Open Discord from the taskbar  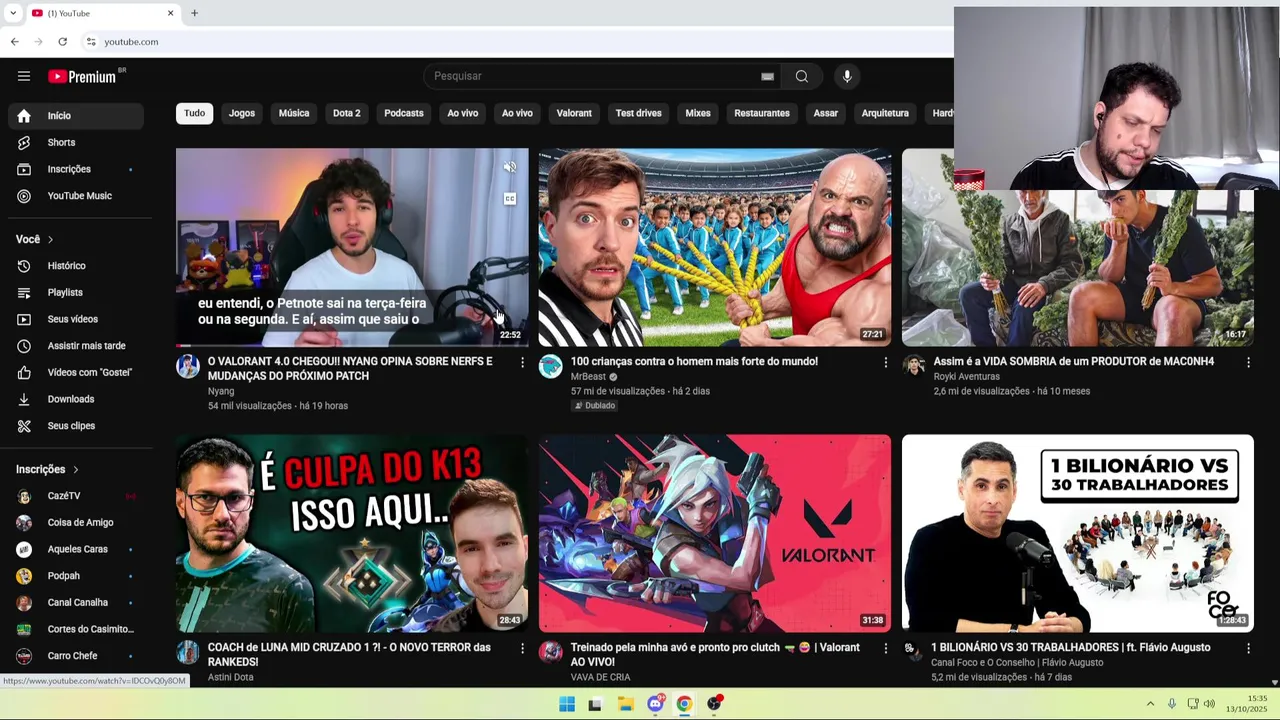tap(655, 704)
